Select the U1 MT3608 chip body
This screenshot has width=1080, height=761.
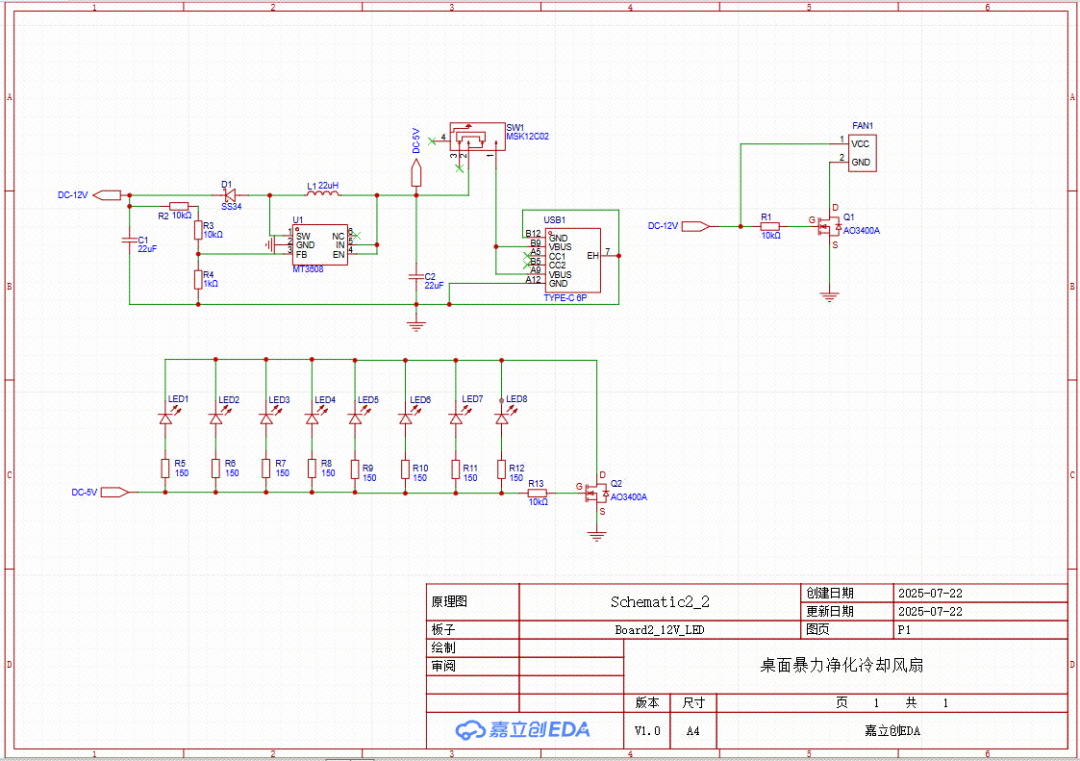(x=320, y=244)
